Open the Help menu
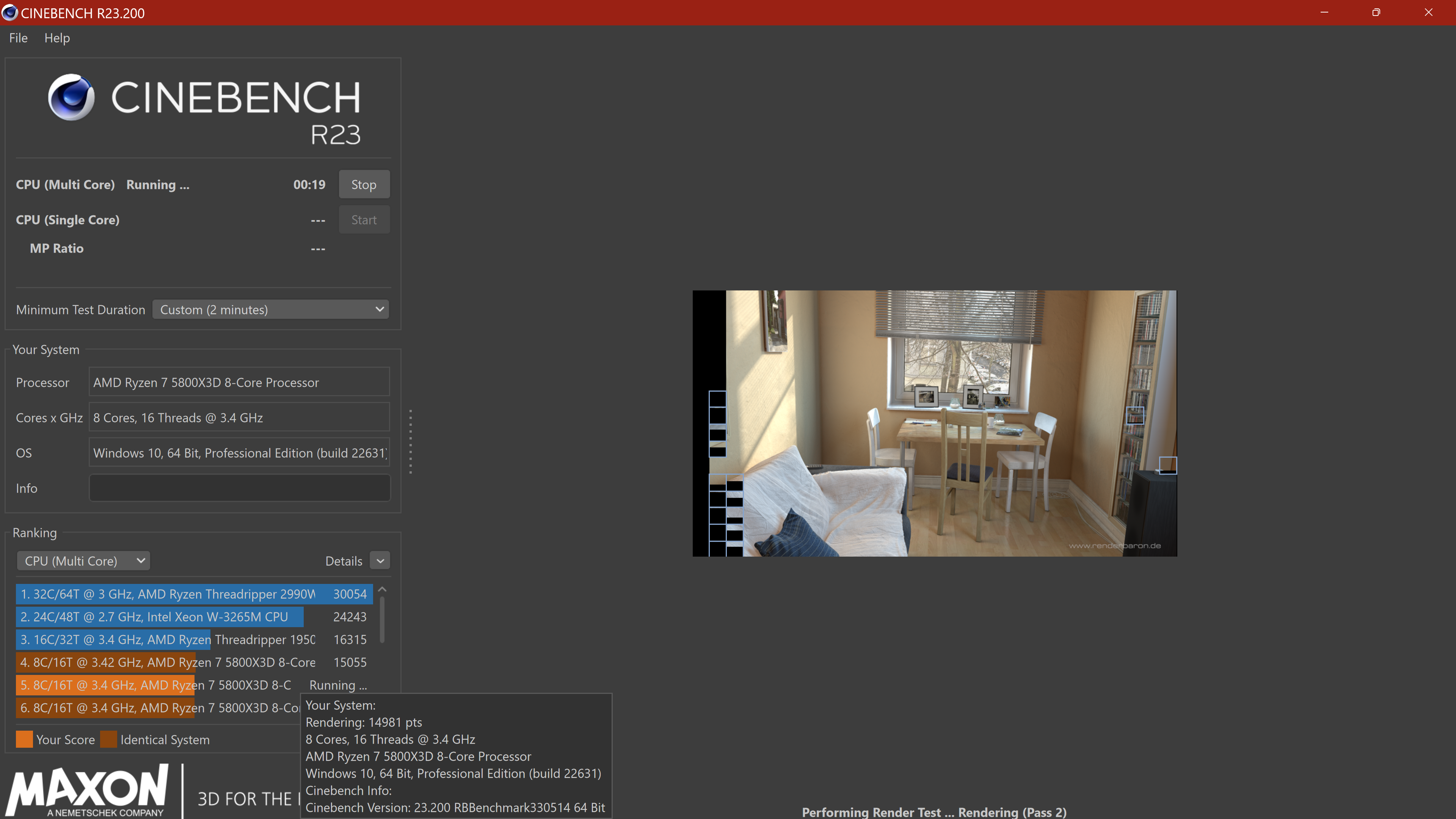This screenshot has width=1456, height=819. pos(56,38)
